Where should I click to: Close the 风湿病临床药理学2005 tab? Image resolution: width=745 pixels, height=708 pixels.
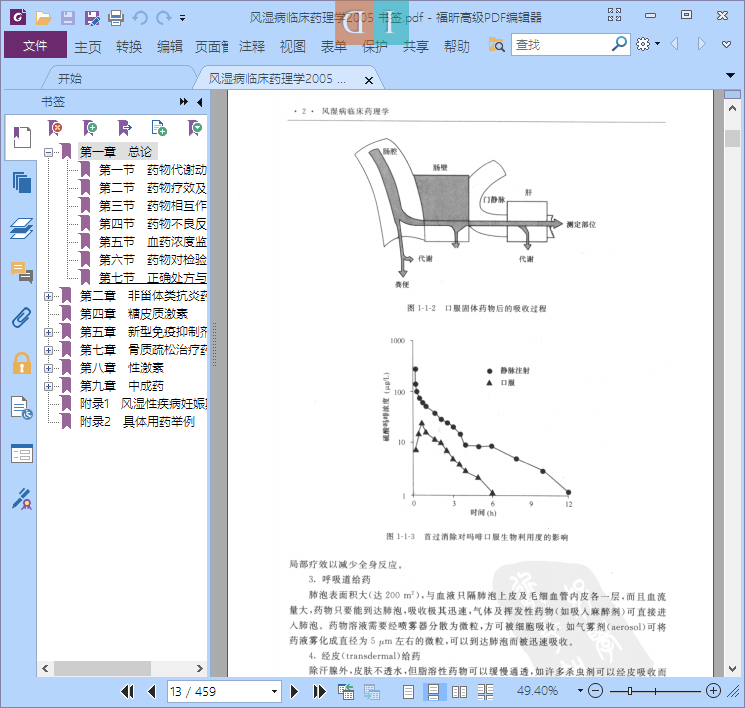click(x=369, y=80)
